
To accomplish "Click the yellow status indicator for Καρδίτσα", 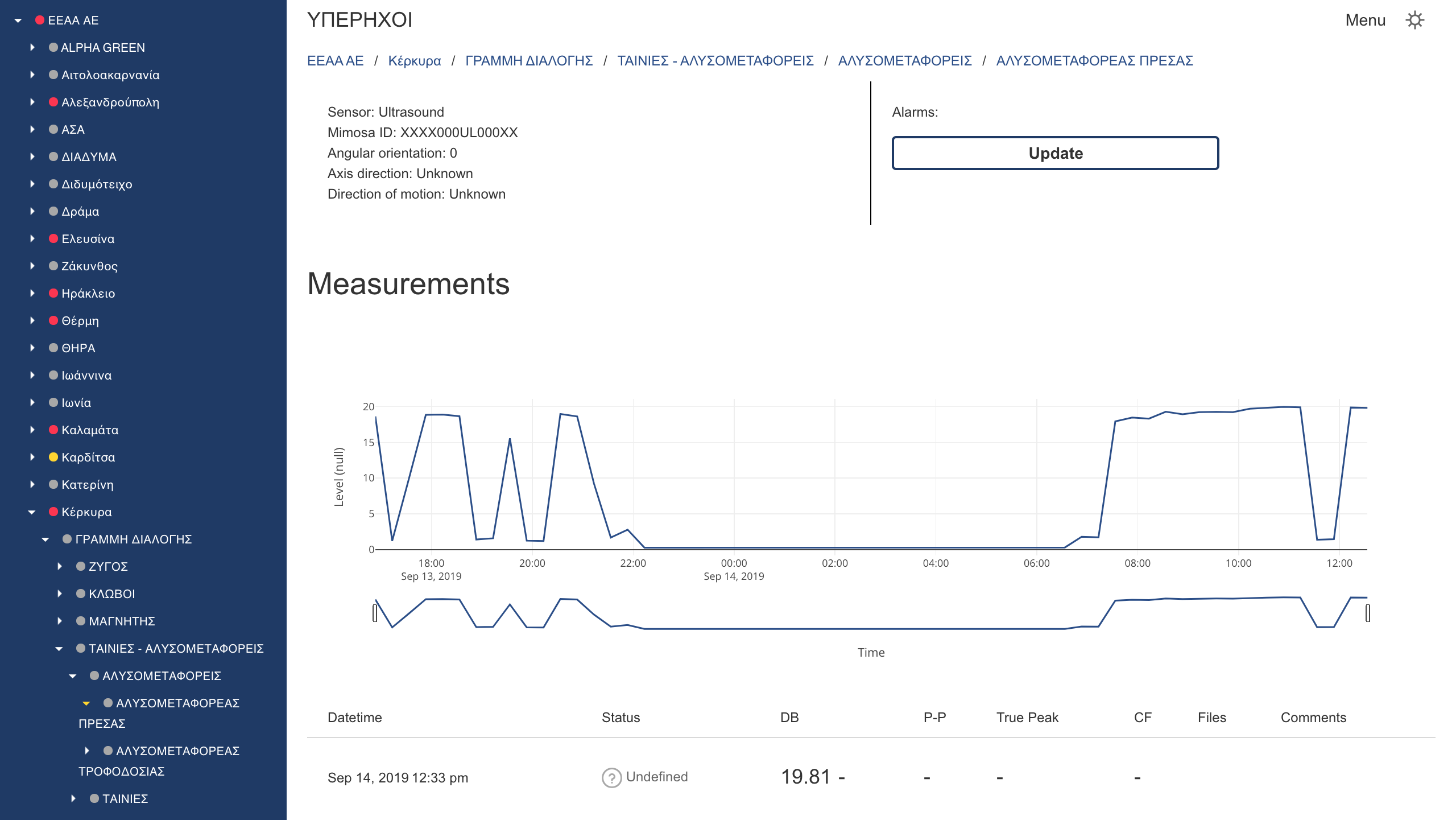I will point(52,457).
